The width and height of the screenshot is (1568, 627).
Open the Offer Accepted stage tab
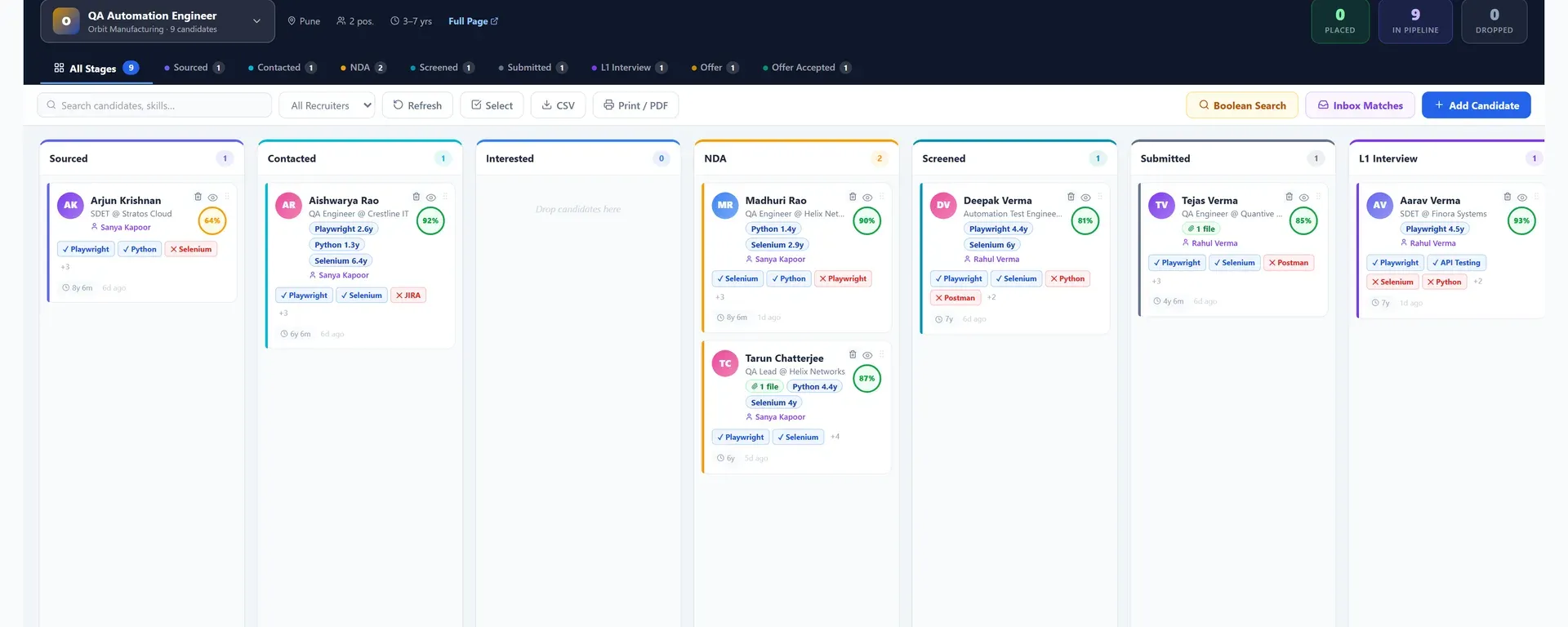(806, 68)
